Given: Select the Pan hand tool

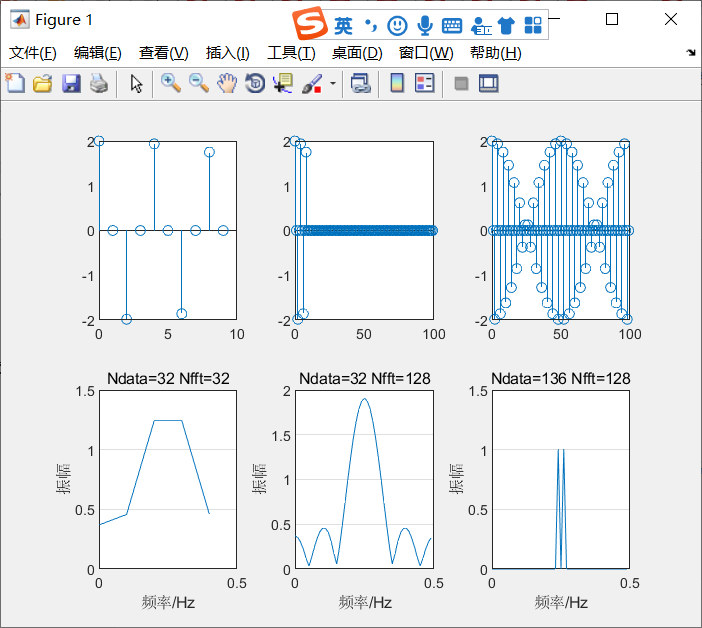Looking at the screenshot, I should point(227,83).
